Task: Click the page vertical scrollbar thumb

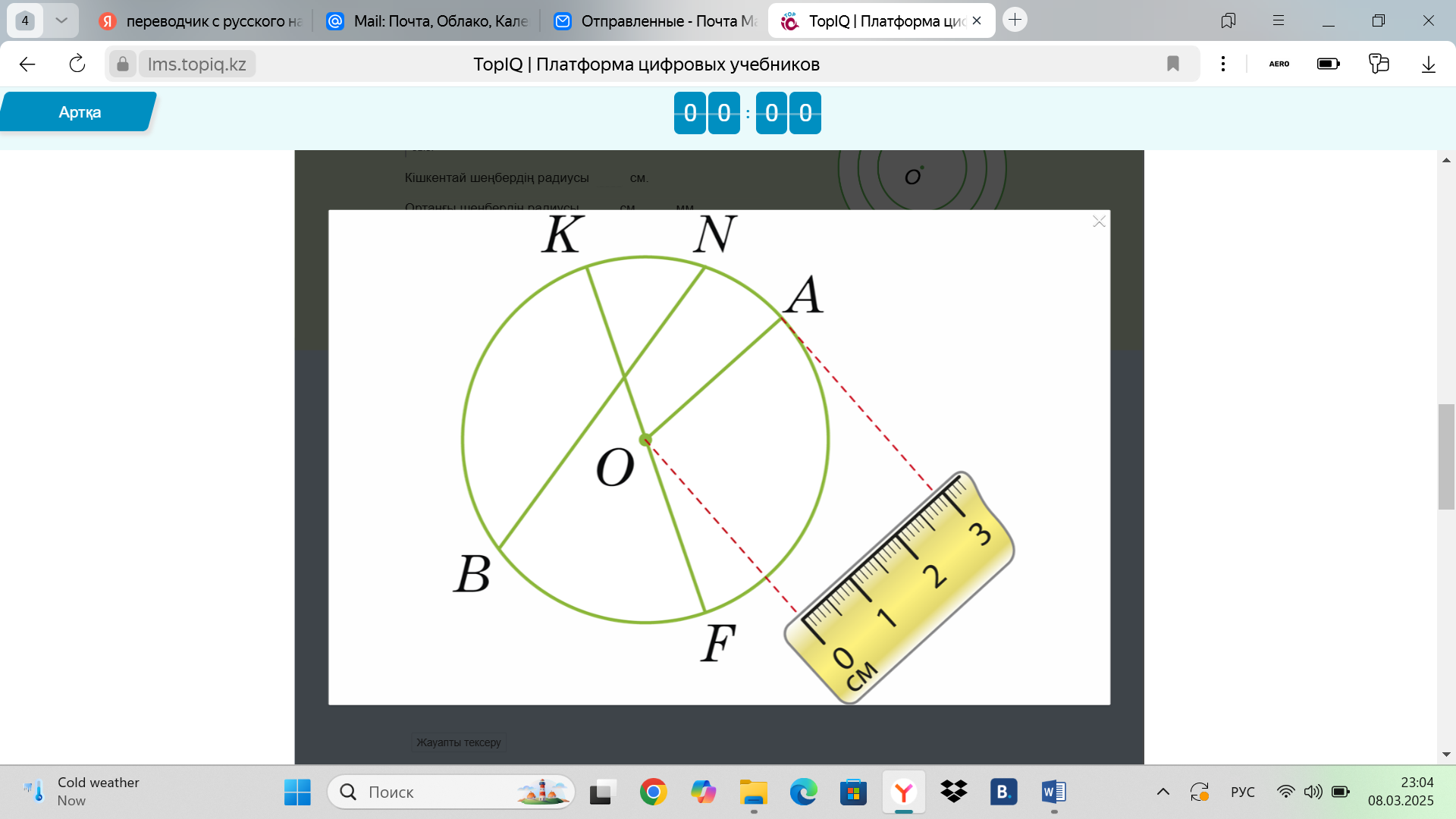Action: (1446, 457)
